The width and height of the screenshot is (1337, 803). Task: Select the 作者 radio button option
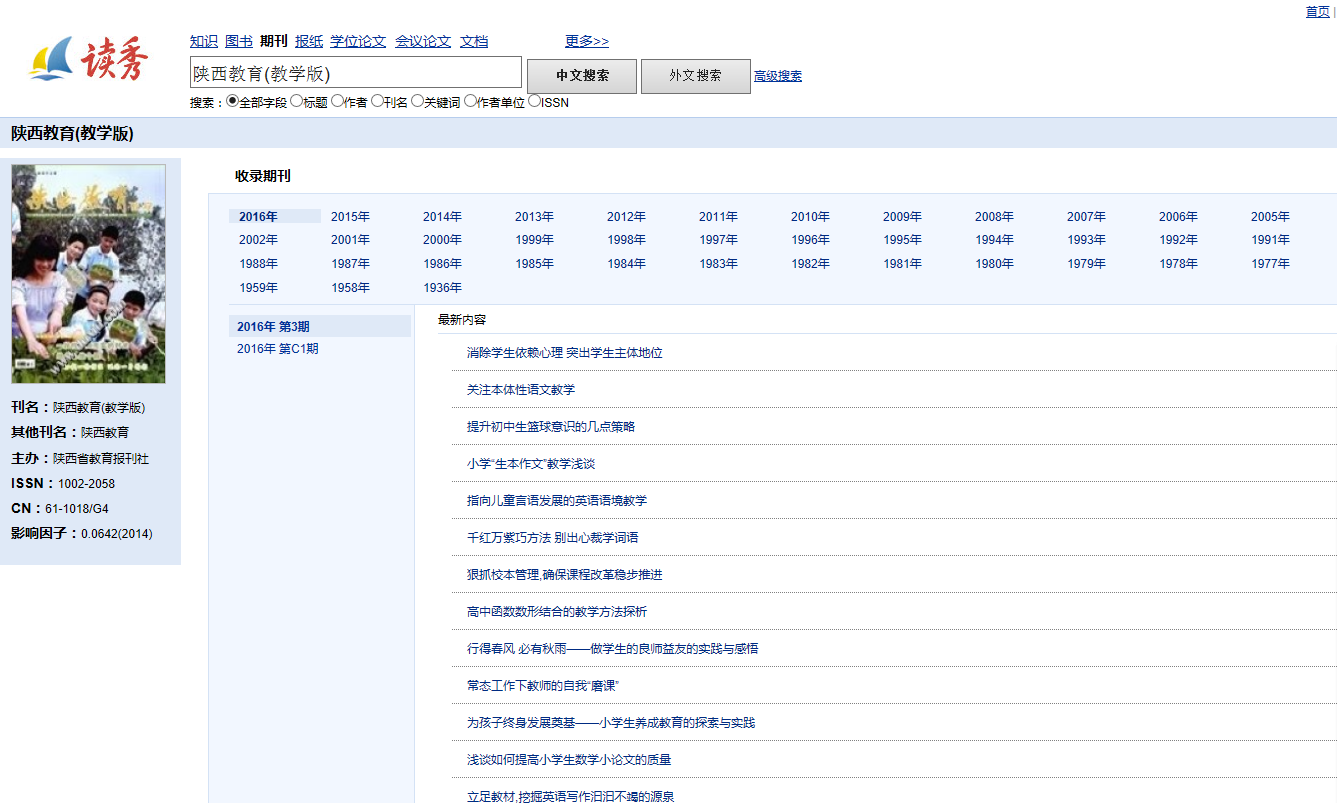337,101
